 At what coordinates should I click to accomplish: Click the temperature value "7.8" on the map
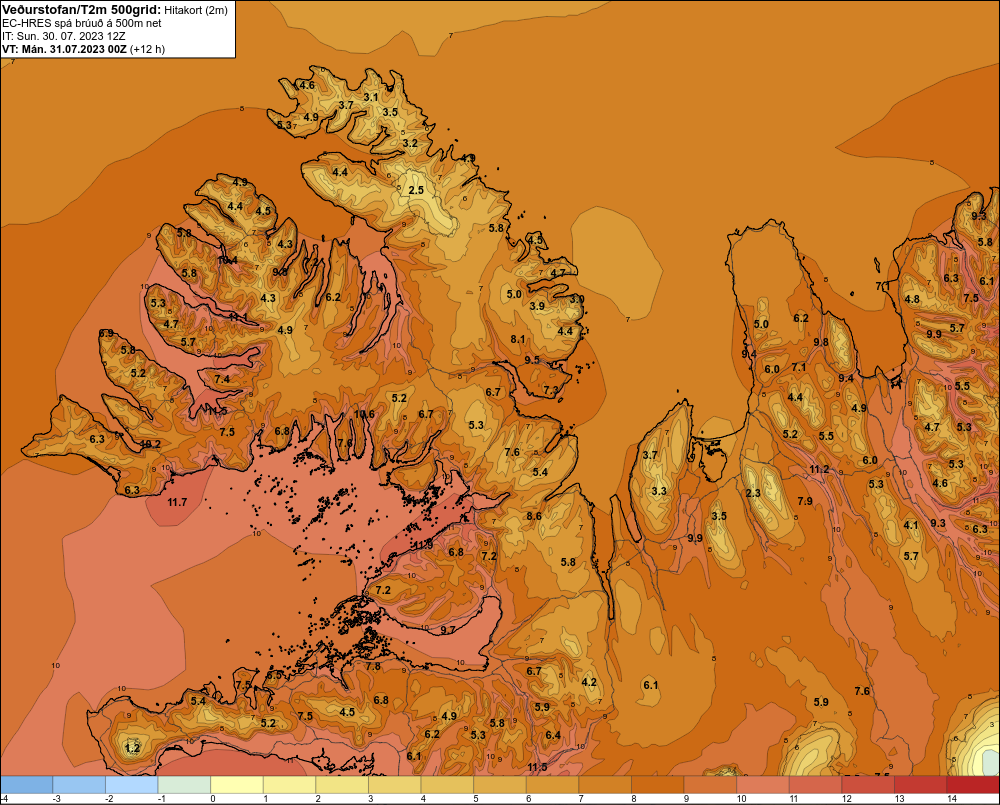coord(372,666)
